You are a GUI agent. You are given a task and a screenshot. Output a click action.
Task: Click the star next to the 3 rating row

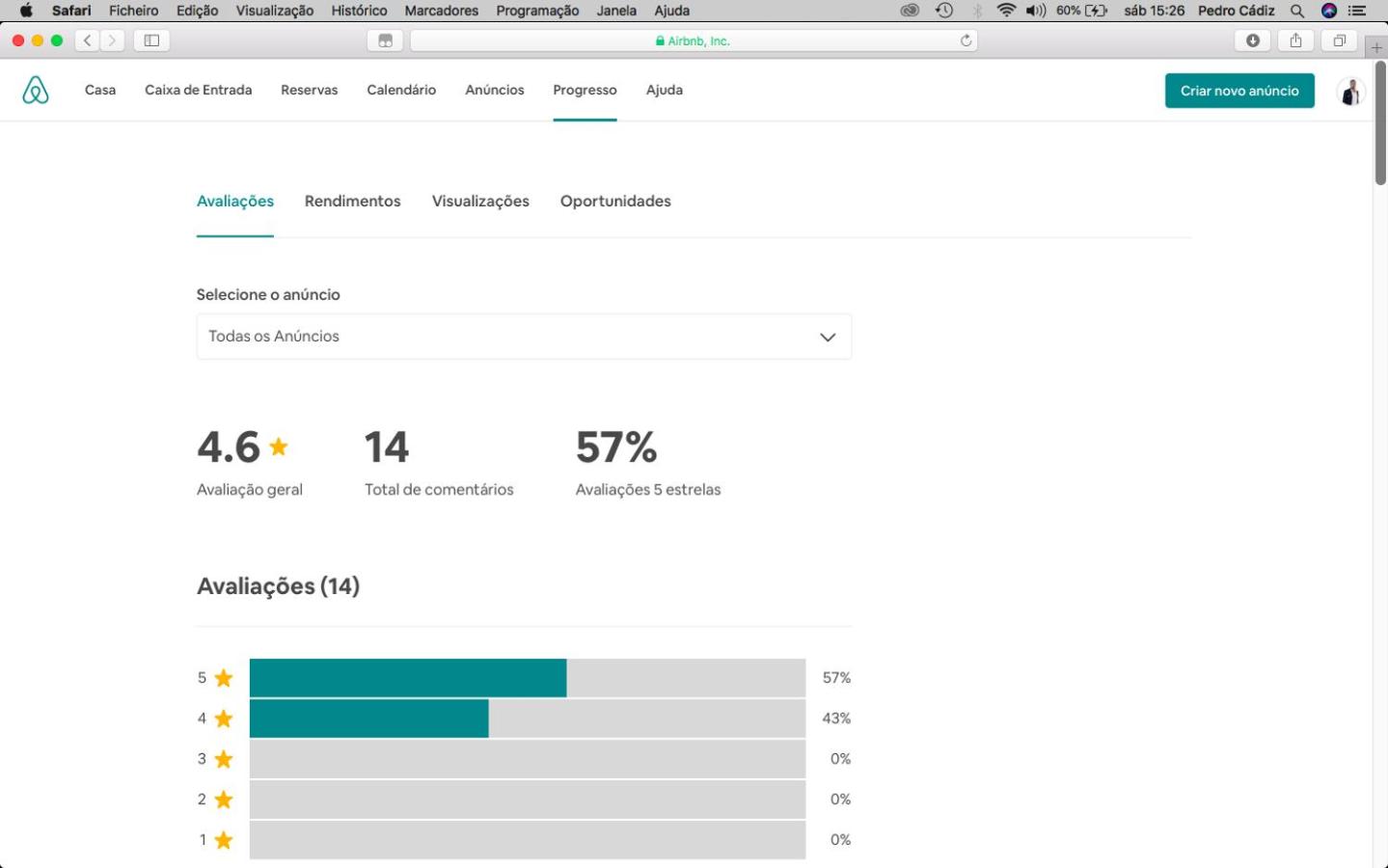tap(224, 759)
